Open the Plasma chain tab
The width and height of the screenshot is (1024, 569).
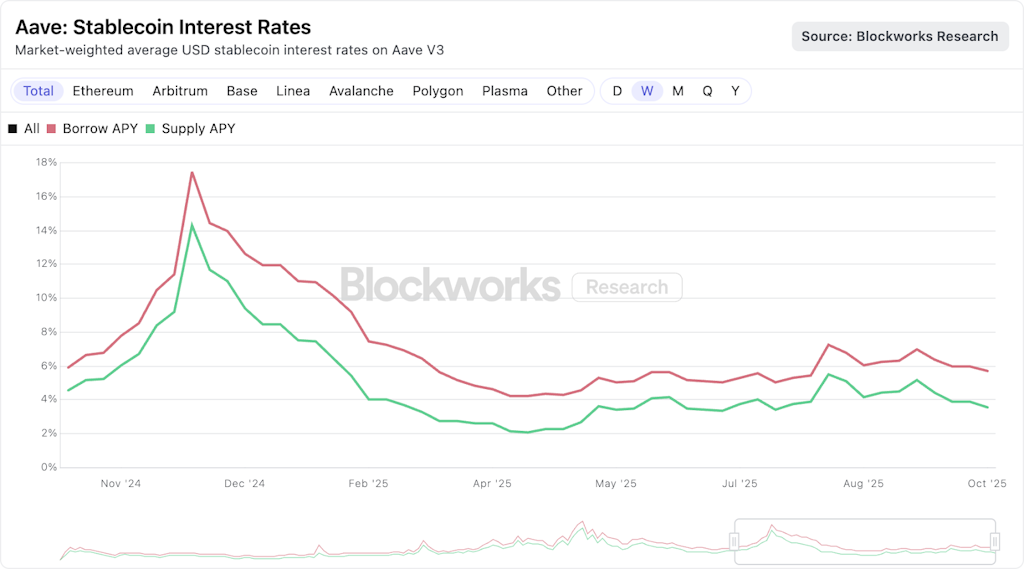(x=505, y=91)
